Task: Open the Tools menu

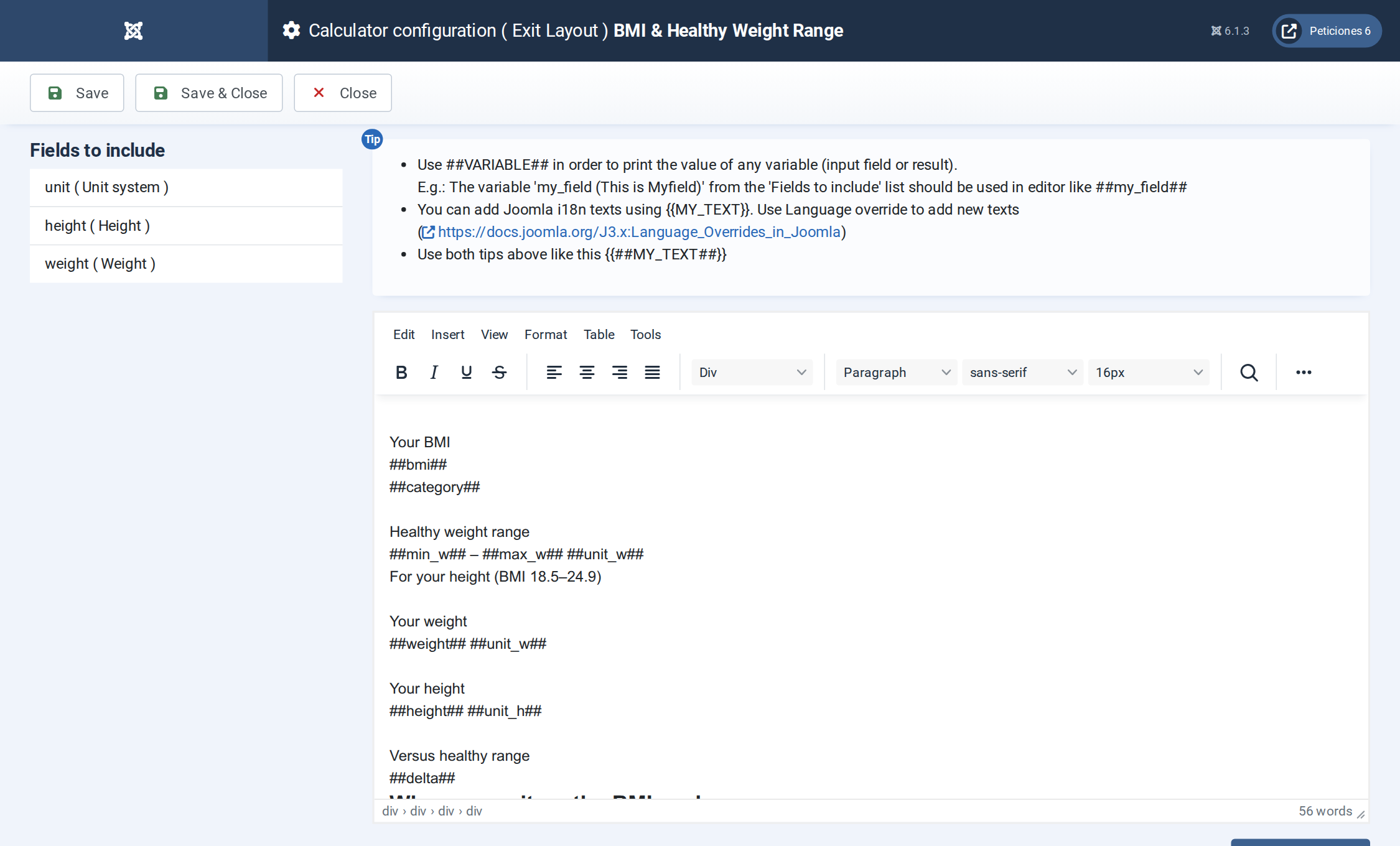Action: point(645,334)
